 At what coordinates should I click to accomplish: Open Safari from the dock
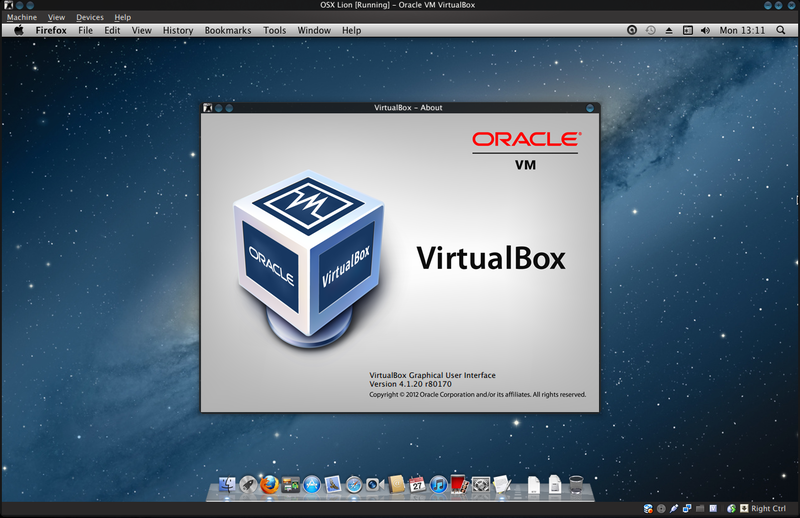[x=354, y=485]
